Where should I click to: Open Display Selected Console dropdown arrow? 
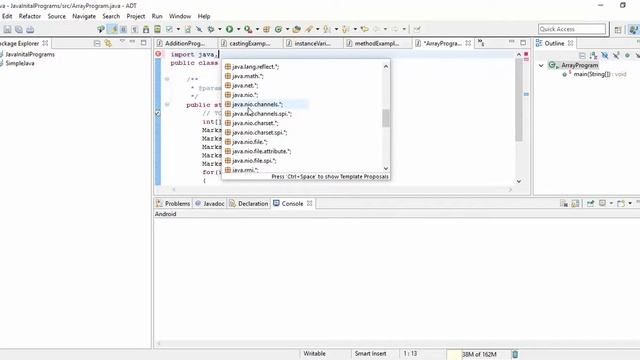[x=611, y=203]
